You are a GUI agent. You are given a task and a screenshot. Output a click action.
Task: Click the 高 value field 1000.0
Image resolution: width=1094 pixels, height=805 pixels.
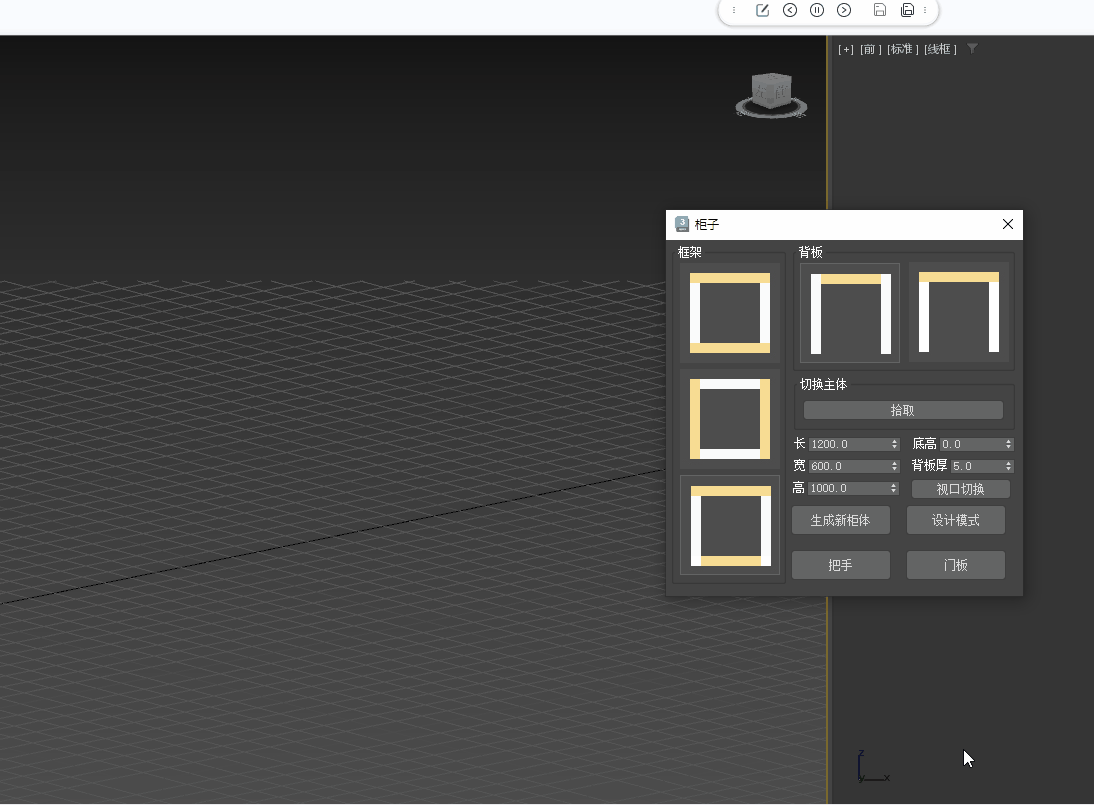(848, 488)
